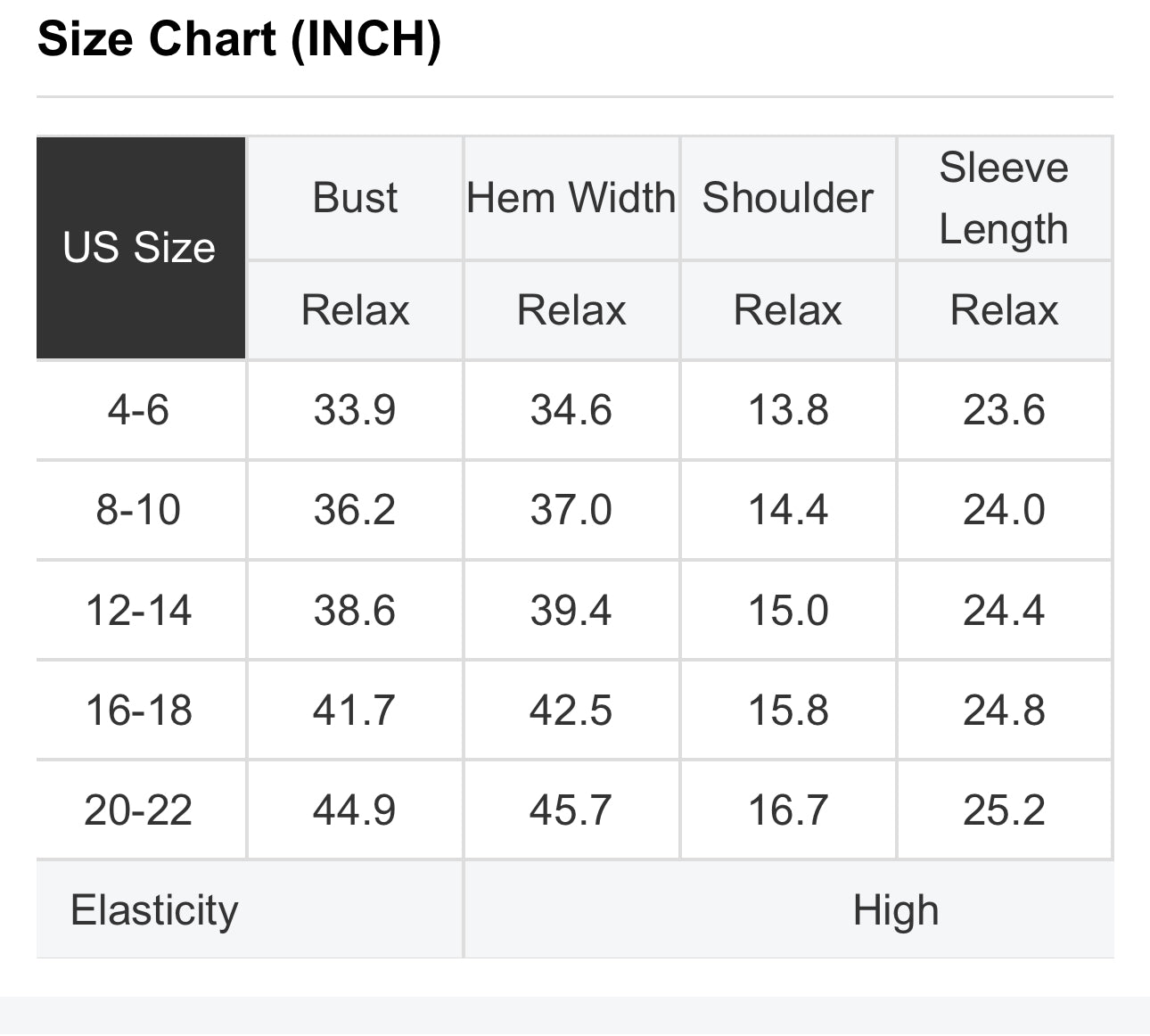1150x1036 pixels.
Task: Click the Bust column header
Action: pos(355,198)
